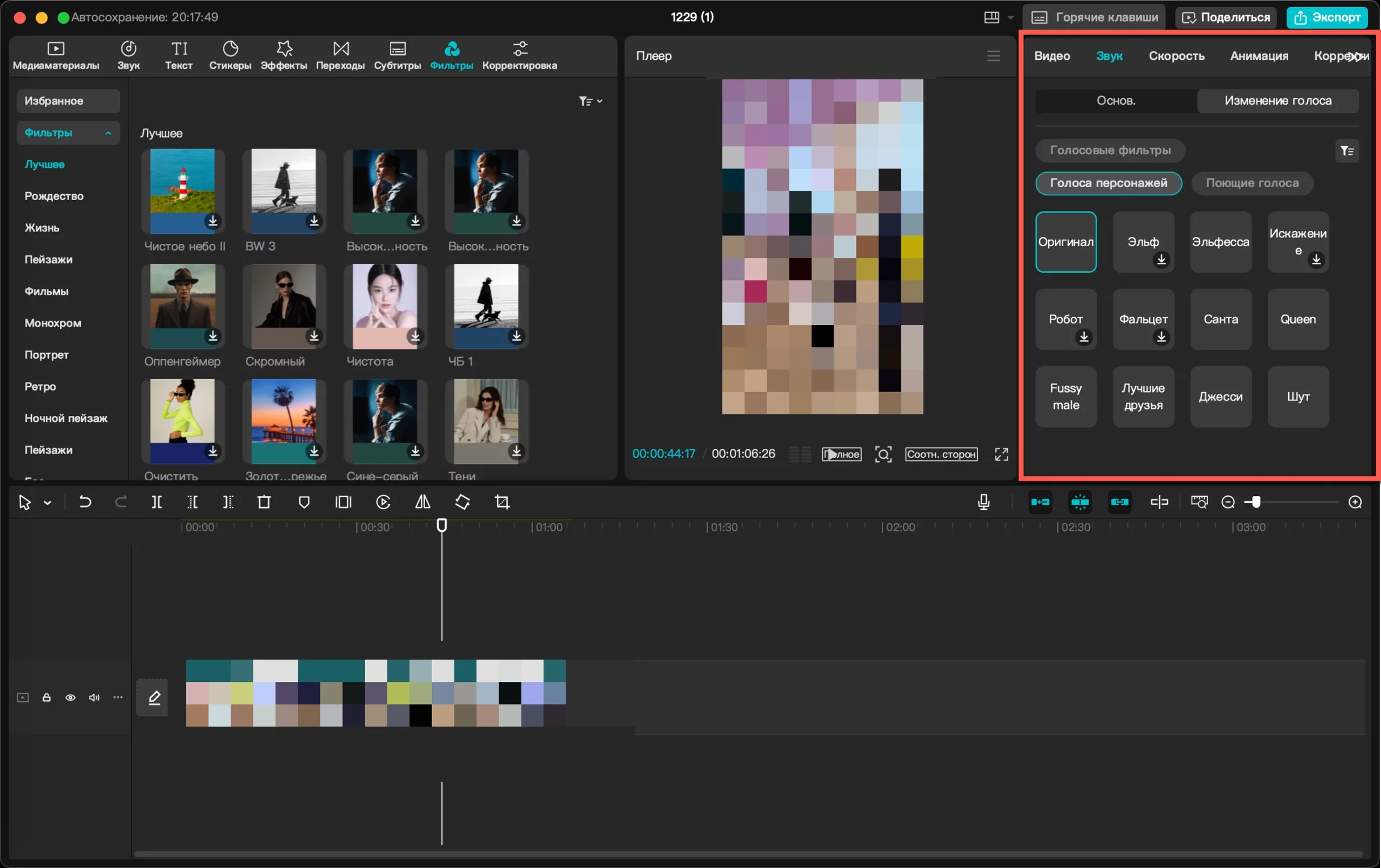Image resolution: width=1381 pixels, height=868 pixels.
Task: Click the timeline zoom slider handle
Action: pos(1256,502)
